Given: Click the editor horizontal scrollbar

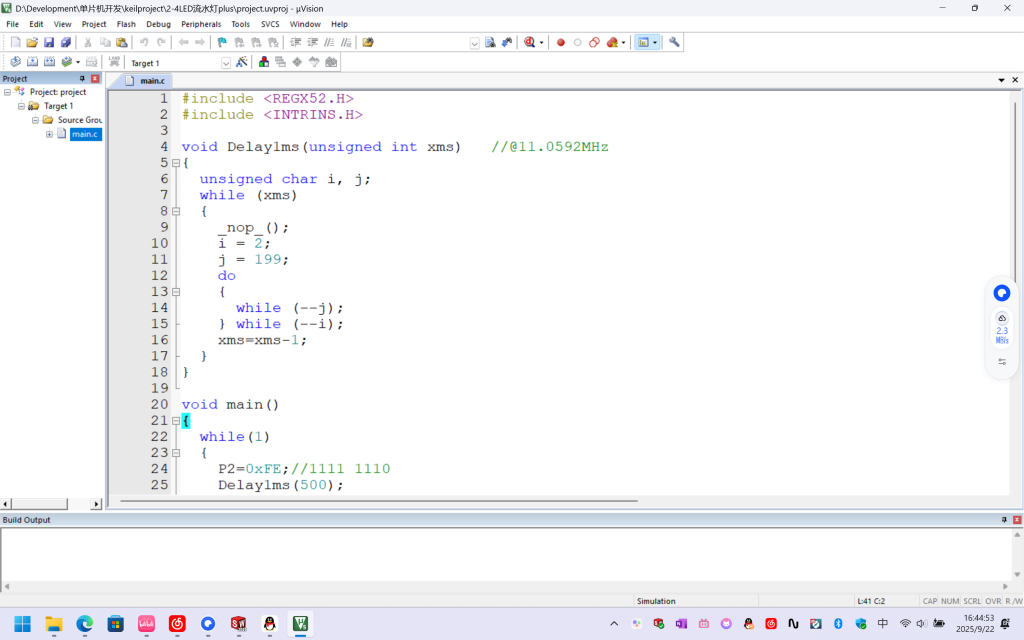Looking at the screenshot, I should pos(380,501).
